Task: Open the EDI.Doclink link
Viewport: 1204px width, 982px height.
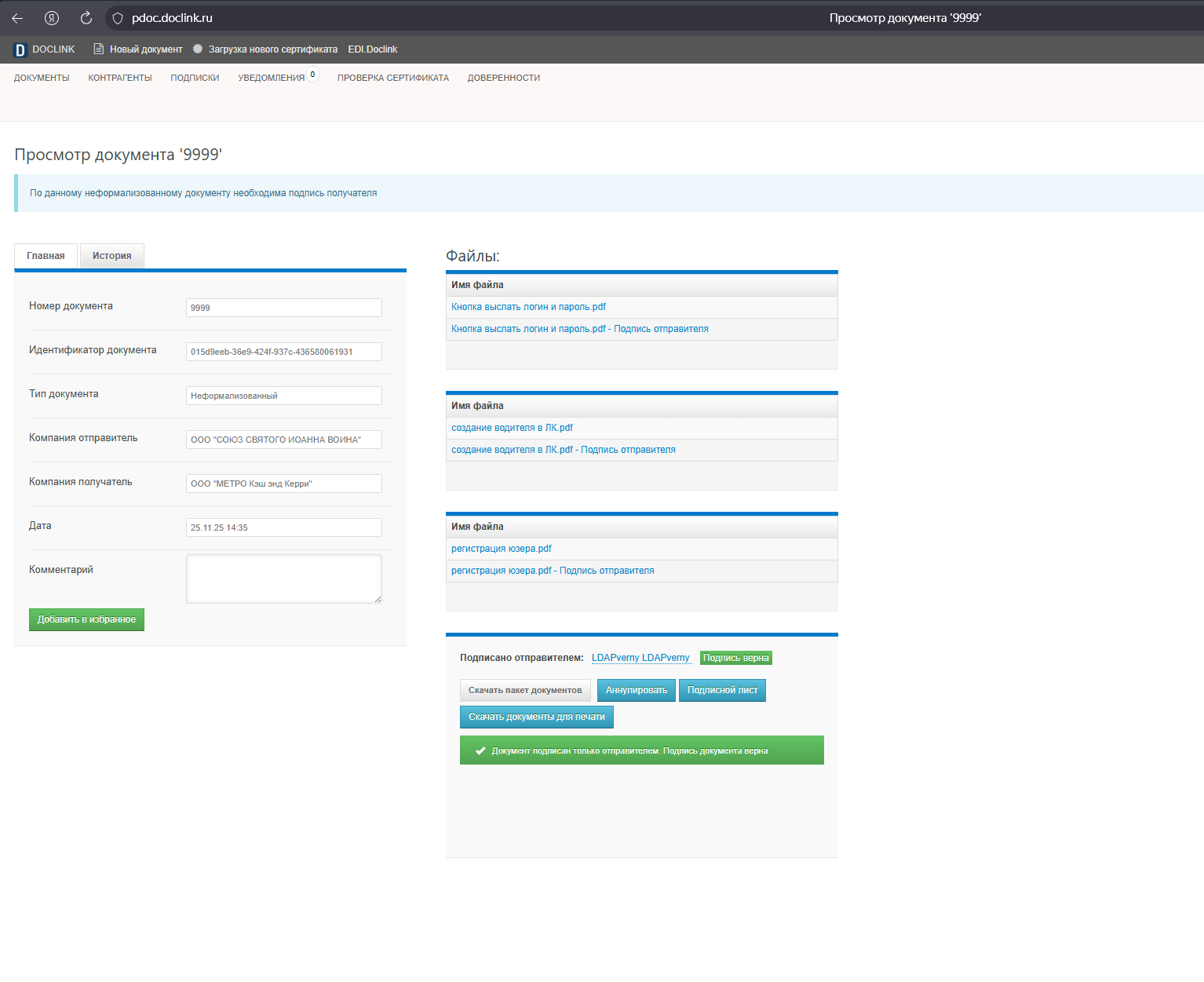Action: (373, 49)
